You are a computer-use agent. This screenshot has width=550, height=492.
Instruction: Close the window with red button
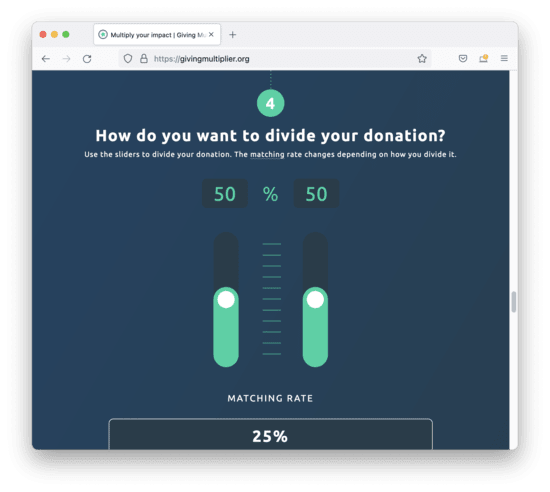tap(43, 34)
